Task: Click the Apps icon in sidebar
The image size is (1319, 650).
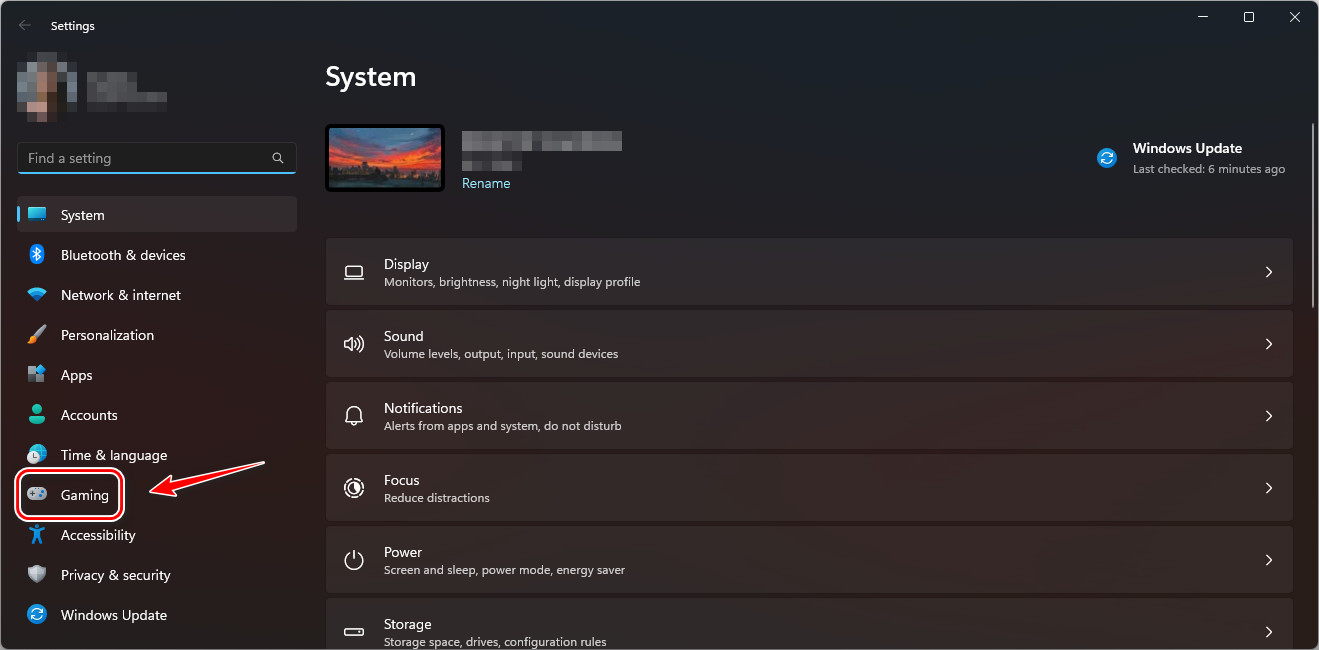Action: click(x=37, y=375)
